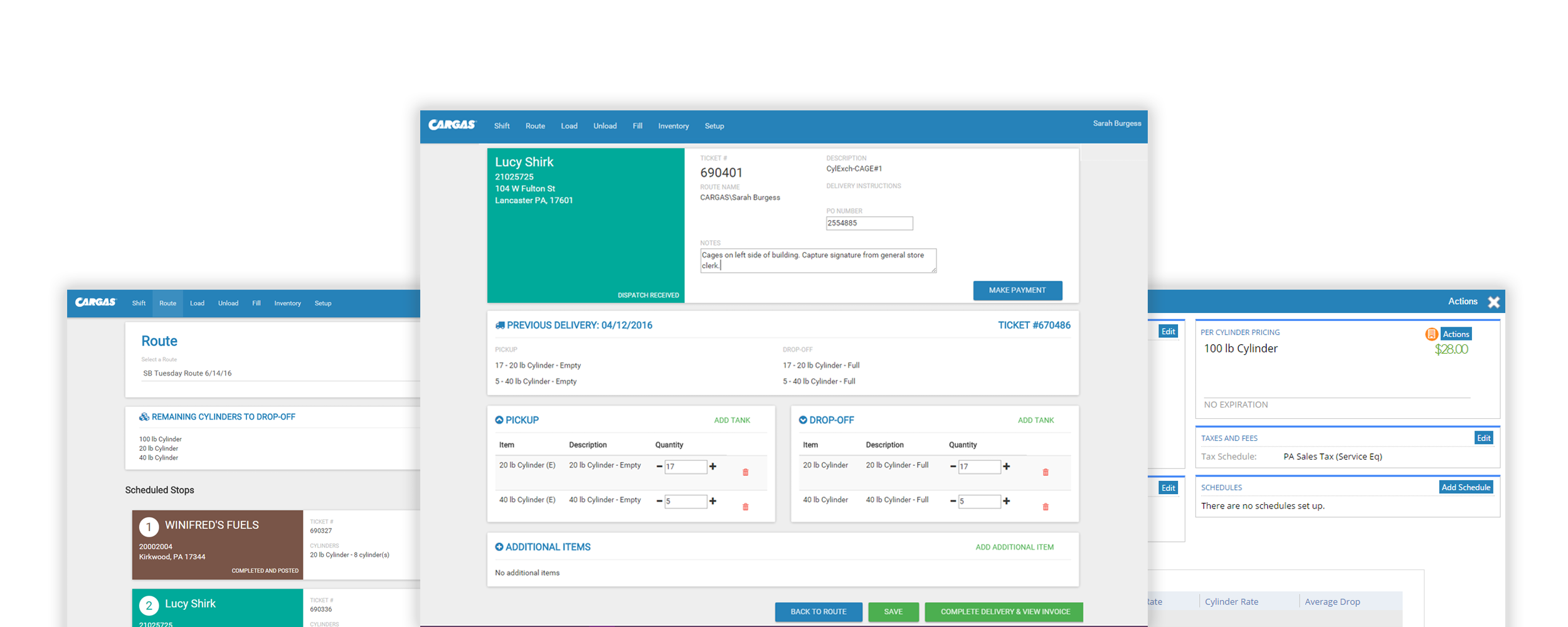1568x627 pixels.
Task: Decrease quantity of 40 lb Cylinder drop-off
Action: click(953, 501)
